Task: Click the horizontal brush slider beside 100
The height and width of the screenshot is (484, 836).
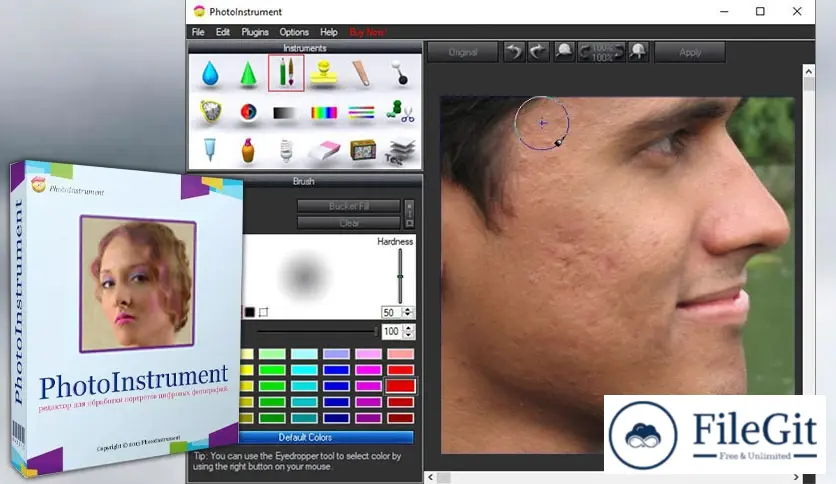Action: pos(317,332)
